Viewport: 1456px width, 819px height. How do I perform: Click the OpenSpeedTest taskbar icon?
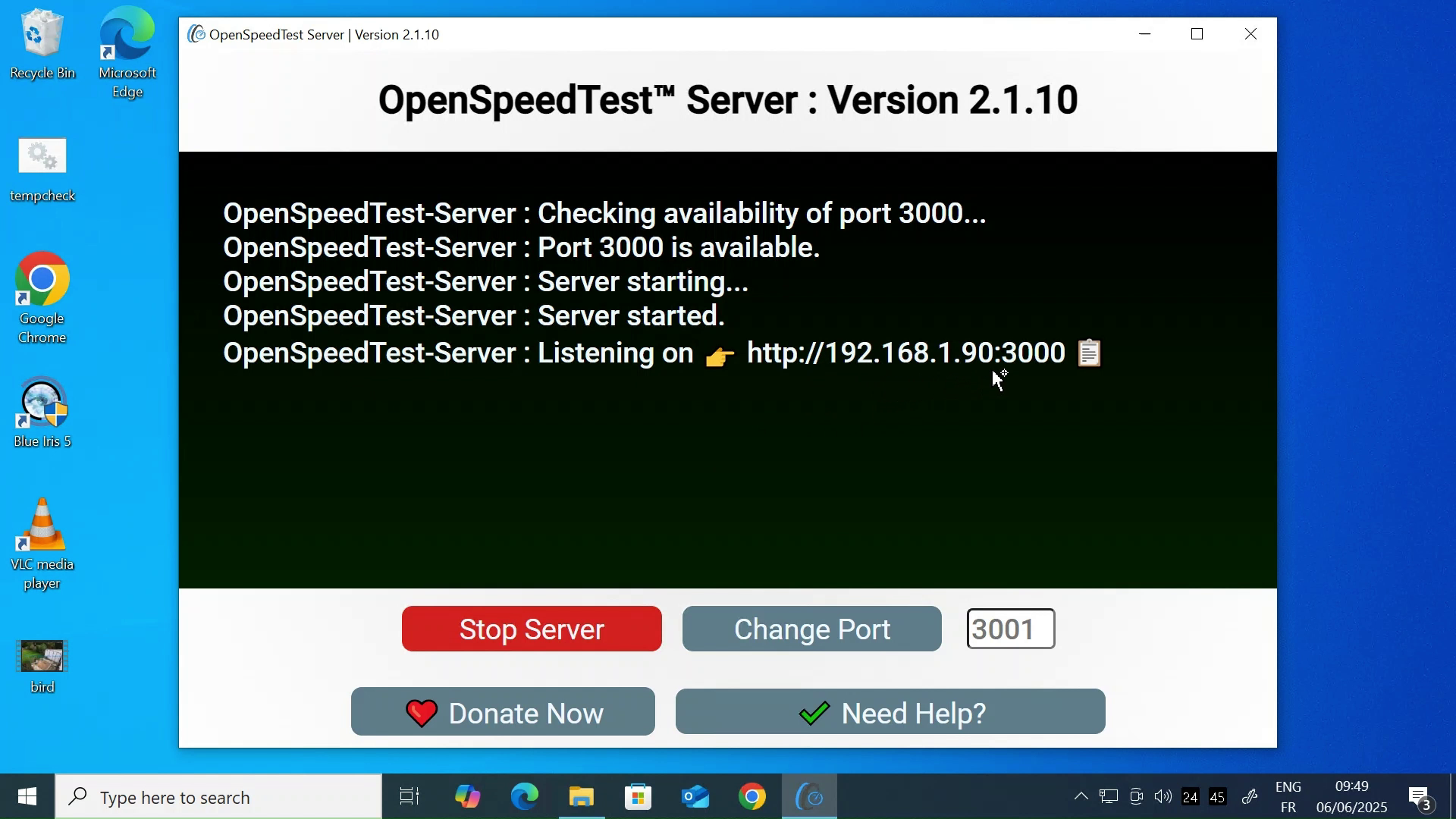tap(809, 797)
